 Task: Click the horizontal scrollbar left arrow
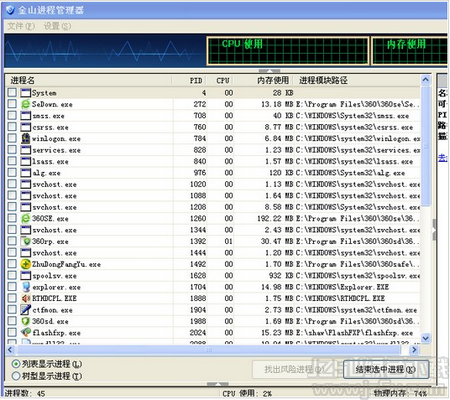pos(10,350)
